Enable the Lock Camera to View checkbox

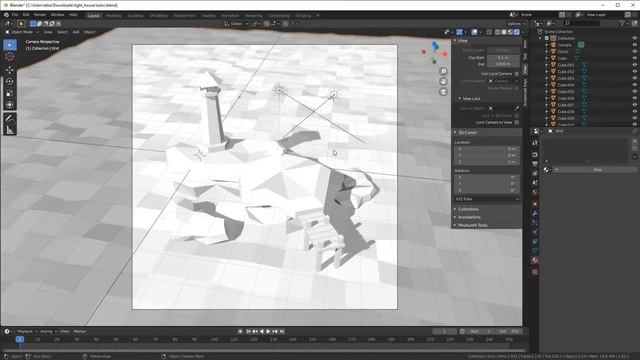[x=517, y=122]
